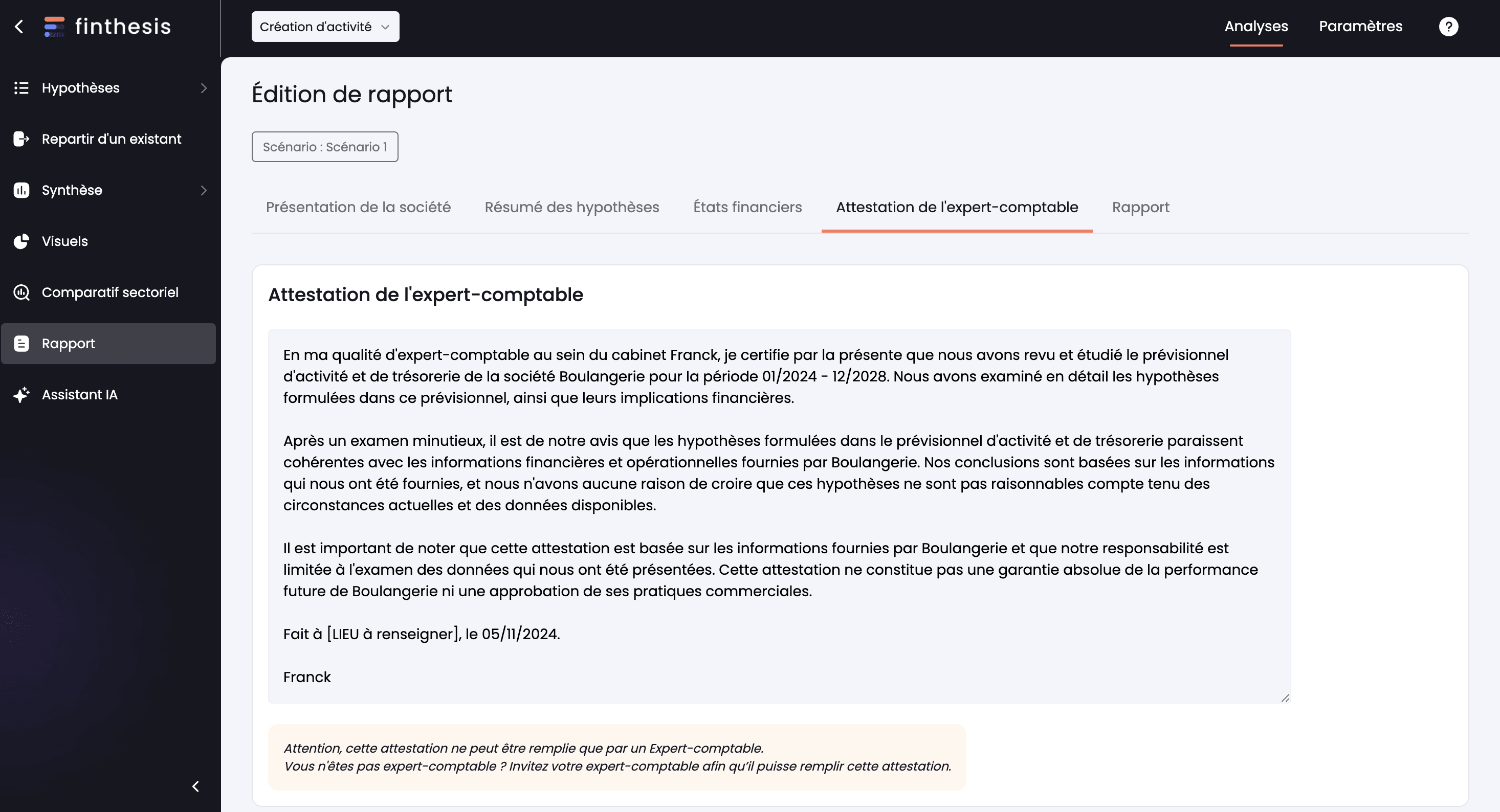Screen dimensions: 1500x812
Task: Open Hypothèses in the sidebar
Action: coord(108,88)
